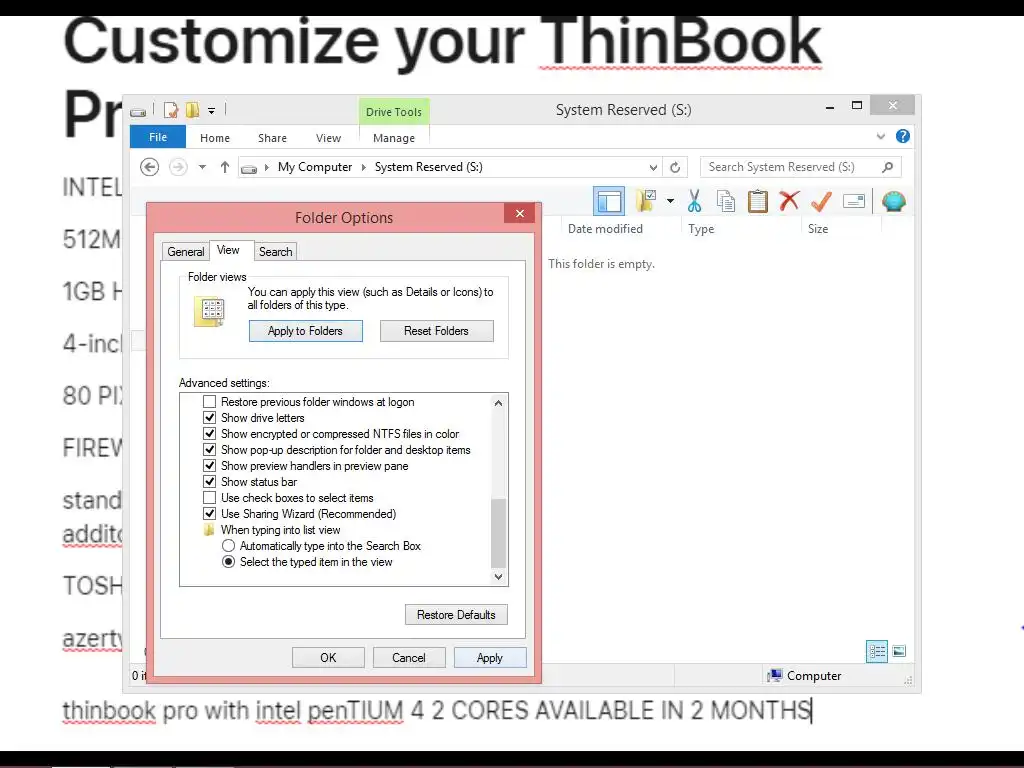Open Explorer help question mark icon
Image resolution: width=1024 pixels, height=768 pixels.
903,136
